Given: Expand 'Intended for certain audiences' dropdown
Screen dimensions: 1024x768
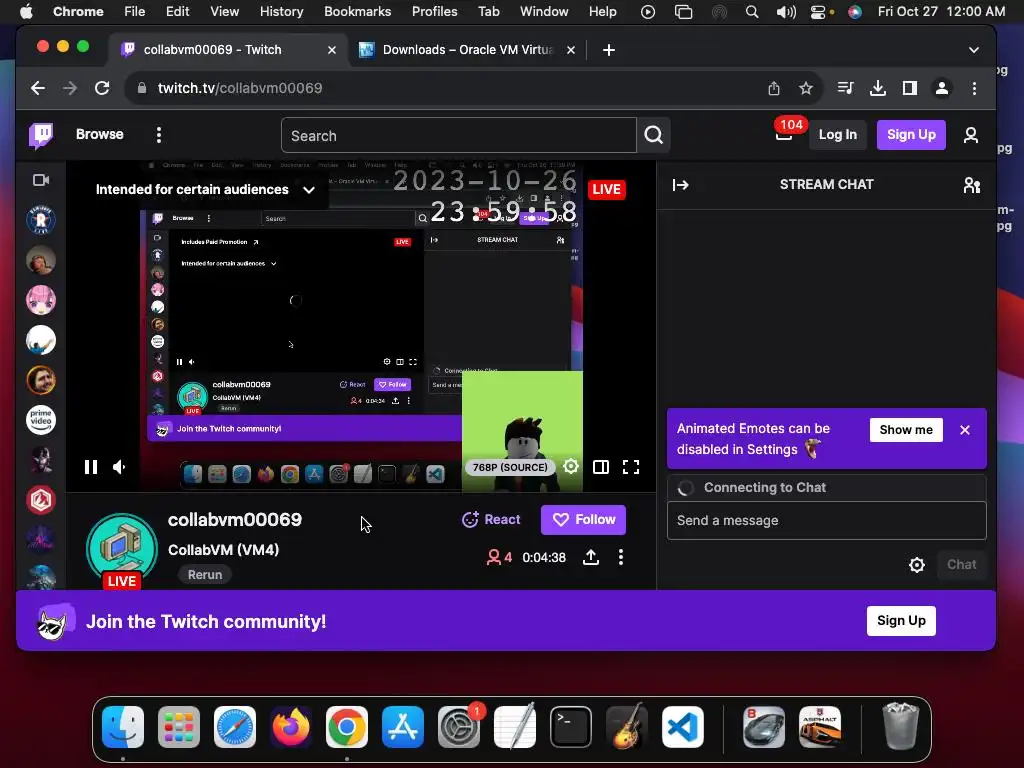Looking at the screenshot, I should click(x=204, y=189).
